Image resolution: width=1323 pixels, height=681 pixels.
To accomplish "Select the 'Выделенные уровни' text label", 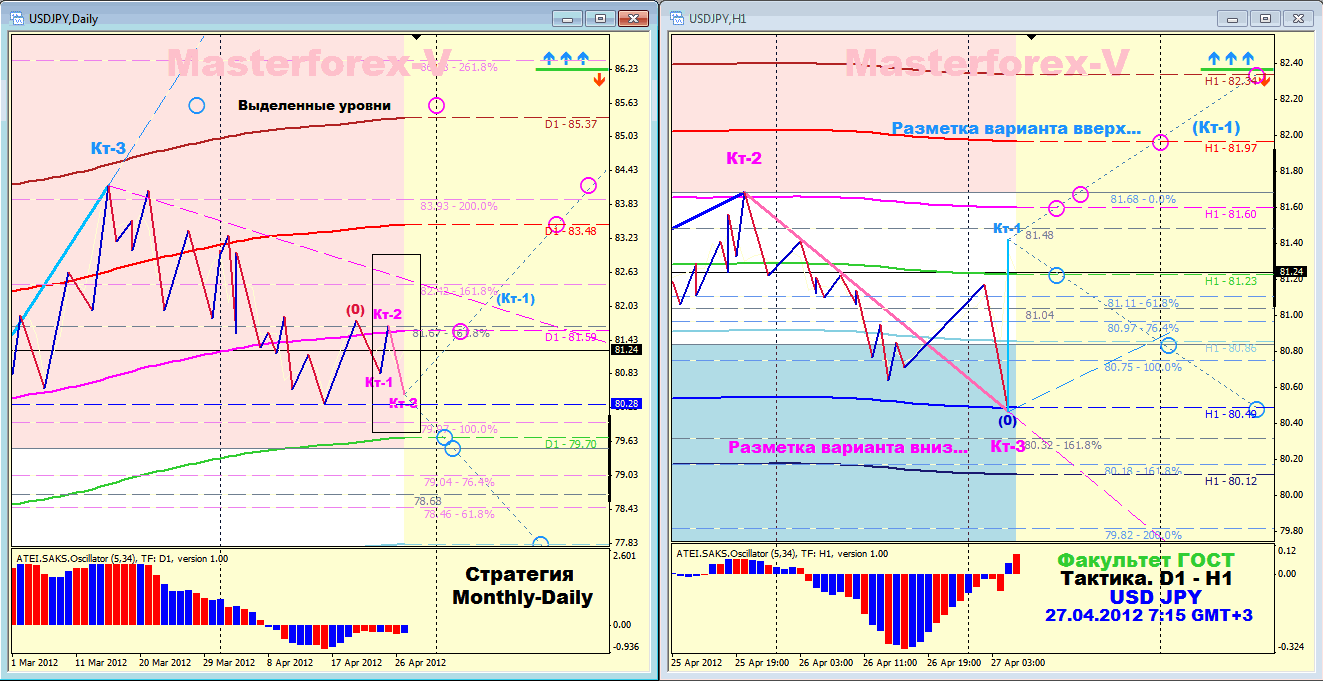I will (314, 105).
